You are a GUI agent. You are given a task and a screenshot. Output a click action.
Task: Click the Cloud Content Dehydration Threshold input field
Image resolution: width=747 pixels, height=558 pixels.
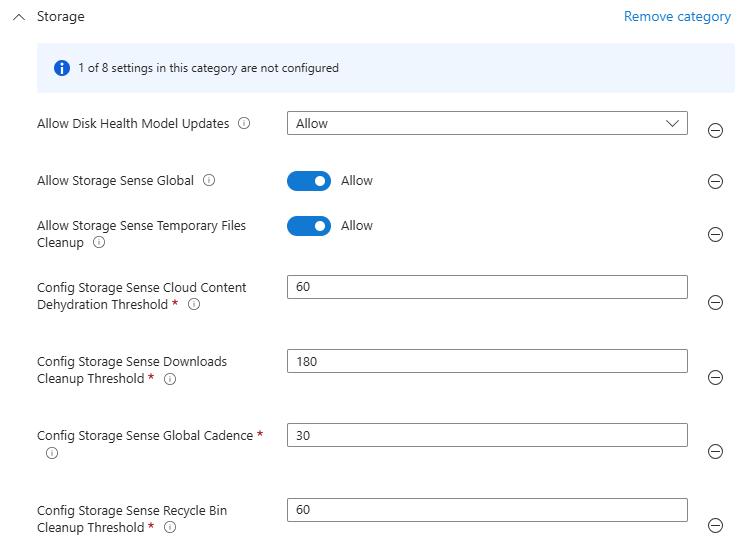487,287
